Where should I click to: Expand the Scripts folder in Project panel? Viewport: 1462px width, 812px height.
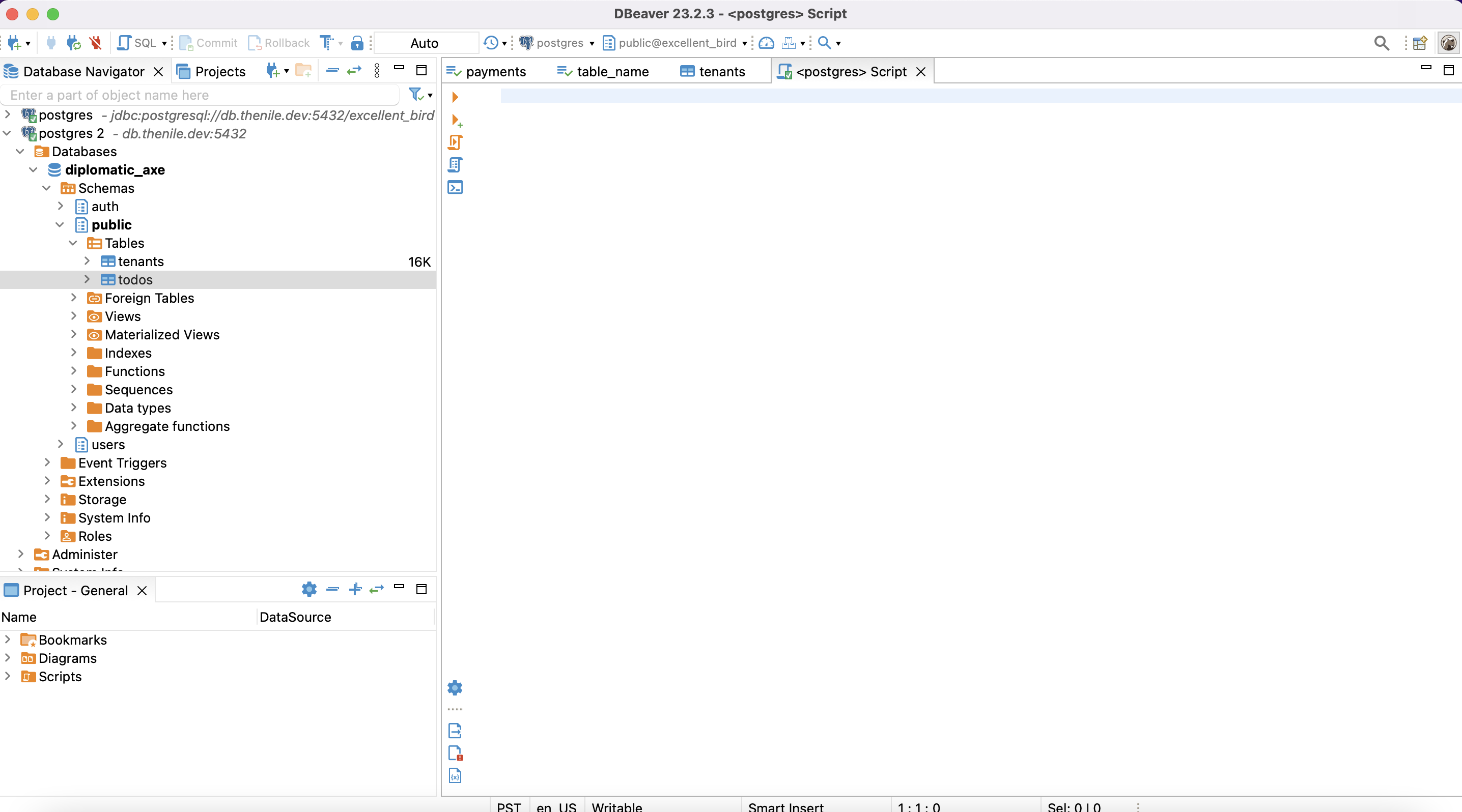(x=7, y=677)
